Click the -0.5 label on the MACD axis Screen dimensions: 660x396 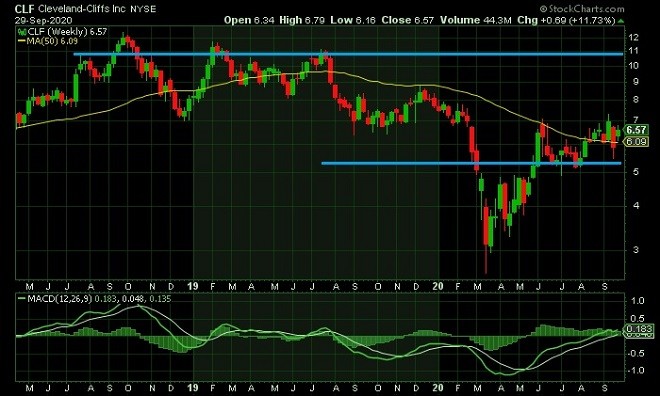pyautogui.click(x=636, y=353)
